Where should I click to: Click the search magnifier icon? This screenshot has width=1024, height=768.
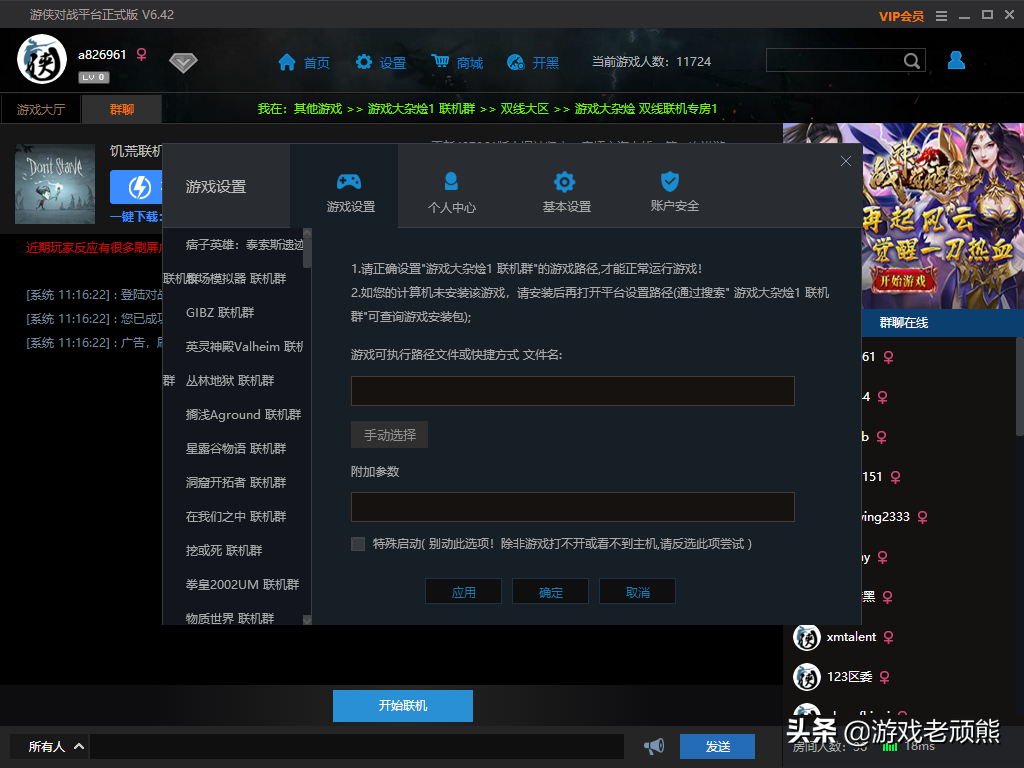point(912,61)
